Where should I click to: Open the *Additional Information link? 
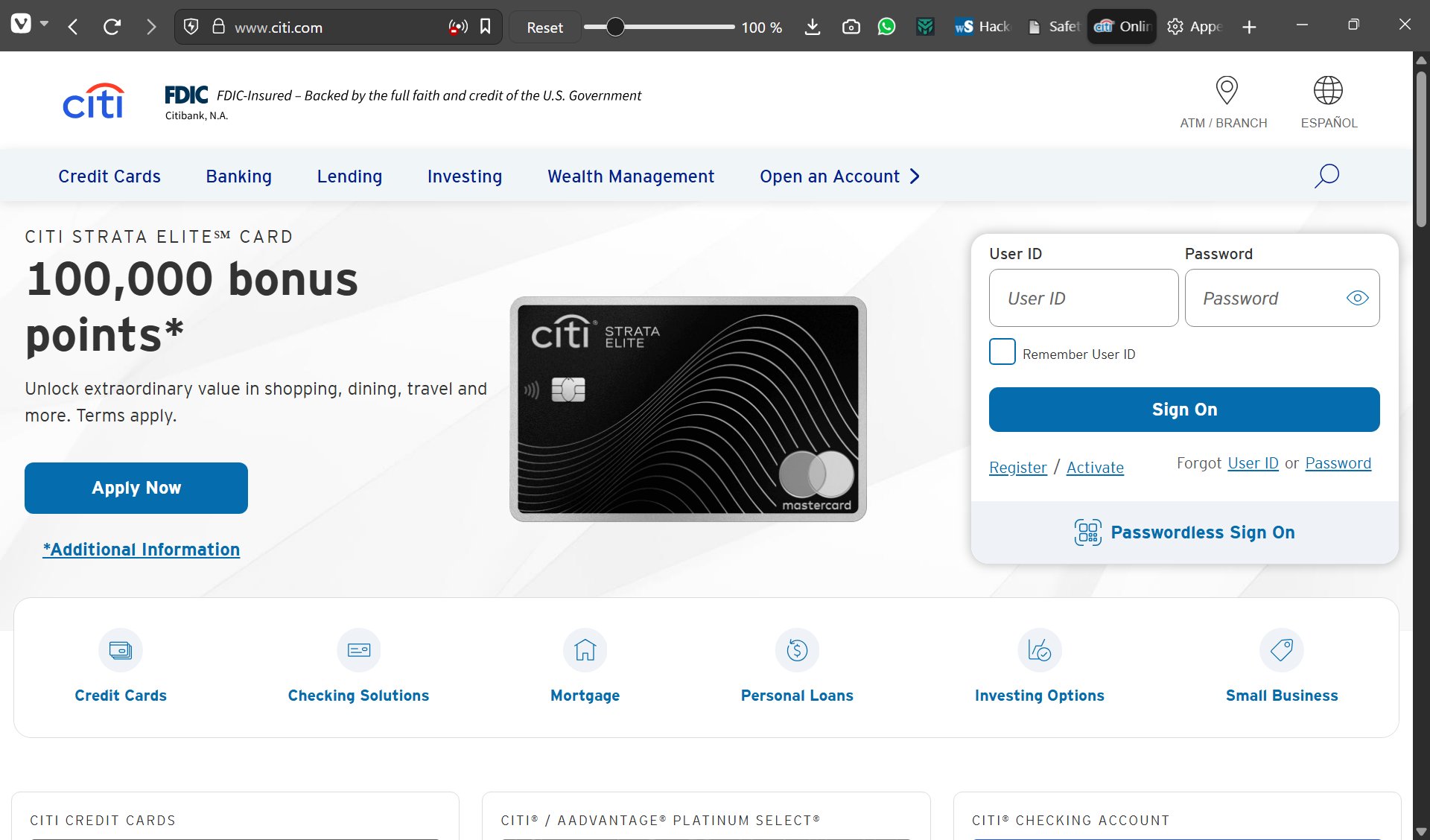click(142, 550)
